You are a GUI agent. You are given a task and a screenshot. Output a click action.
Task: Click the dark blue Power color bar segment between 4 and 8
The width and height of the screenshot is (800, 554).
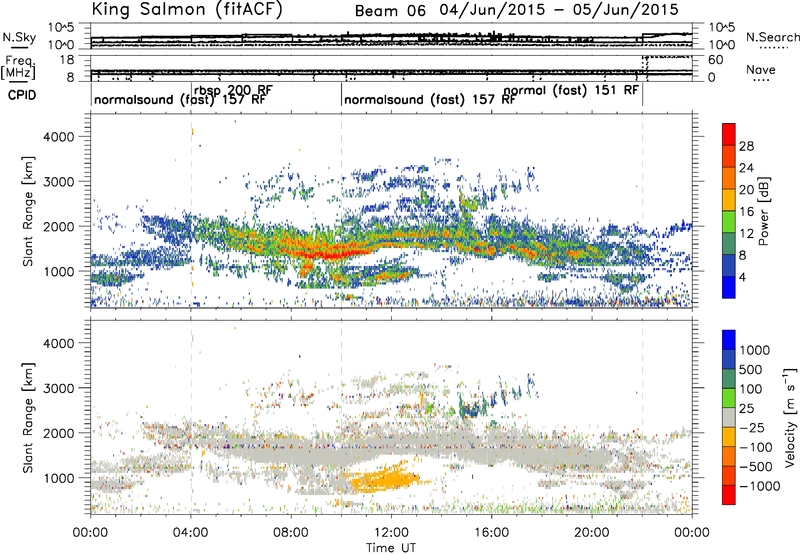(729, 266)
